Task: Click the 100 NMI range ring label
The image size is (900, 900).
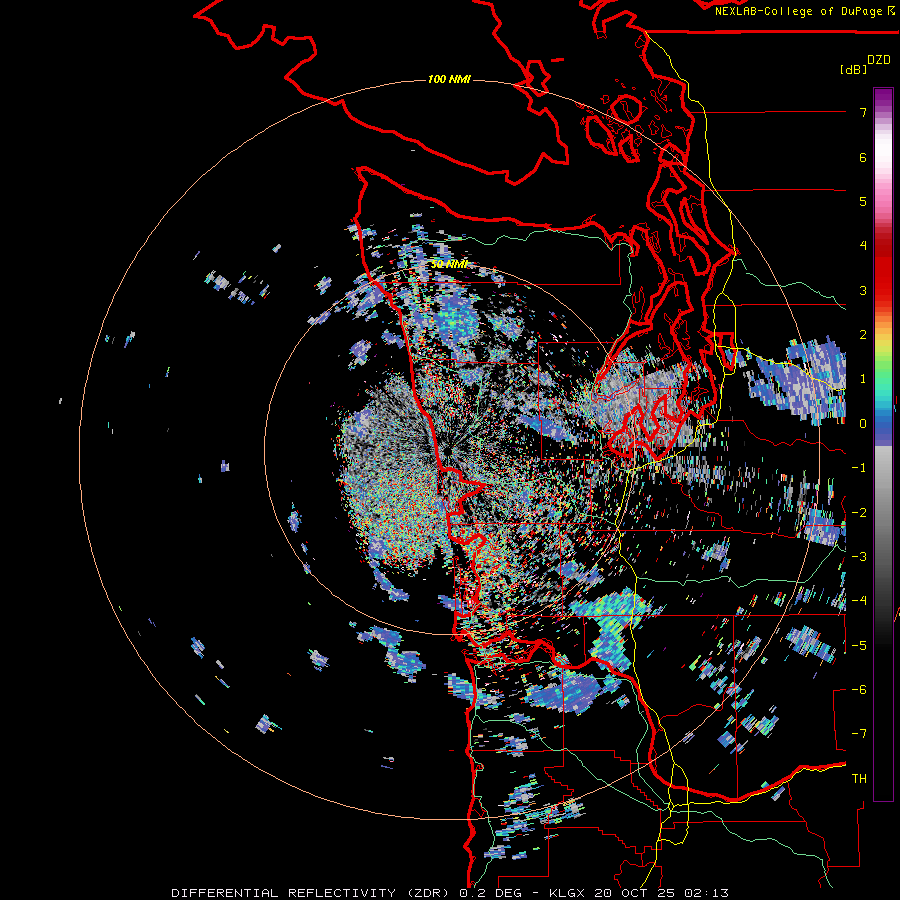Action: 449,79
